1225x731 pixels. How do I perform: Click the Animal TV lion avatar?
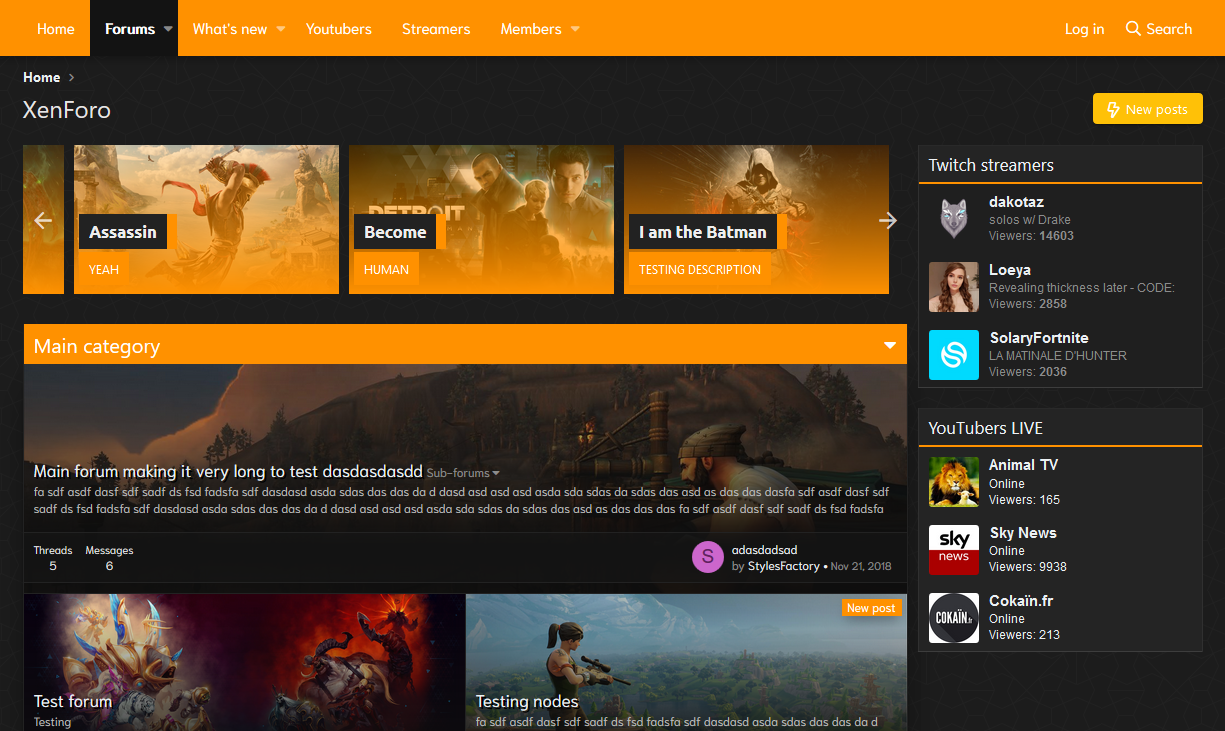pos(954,482)
